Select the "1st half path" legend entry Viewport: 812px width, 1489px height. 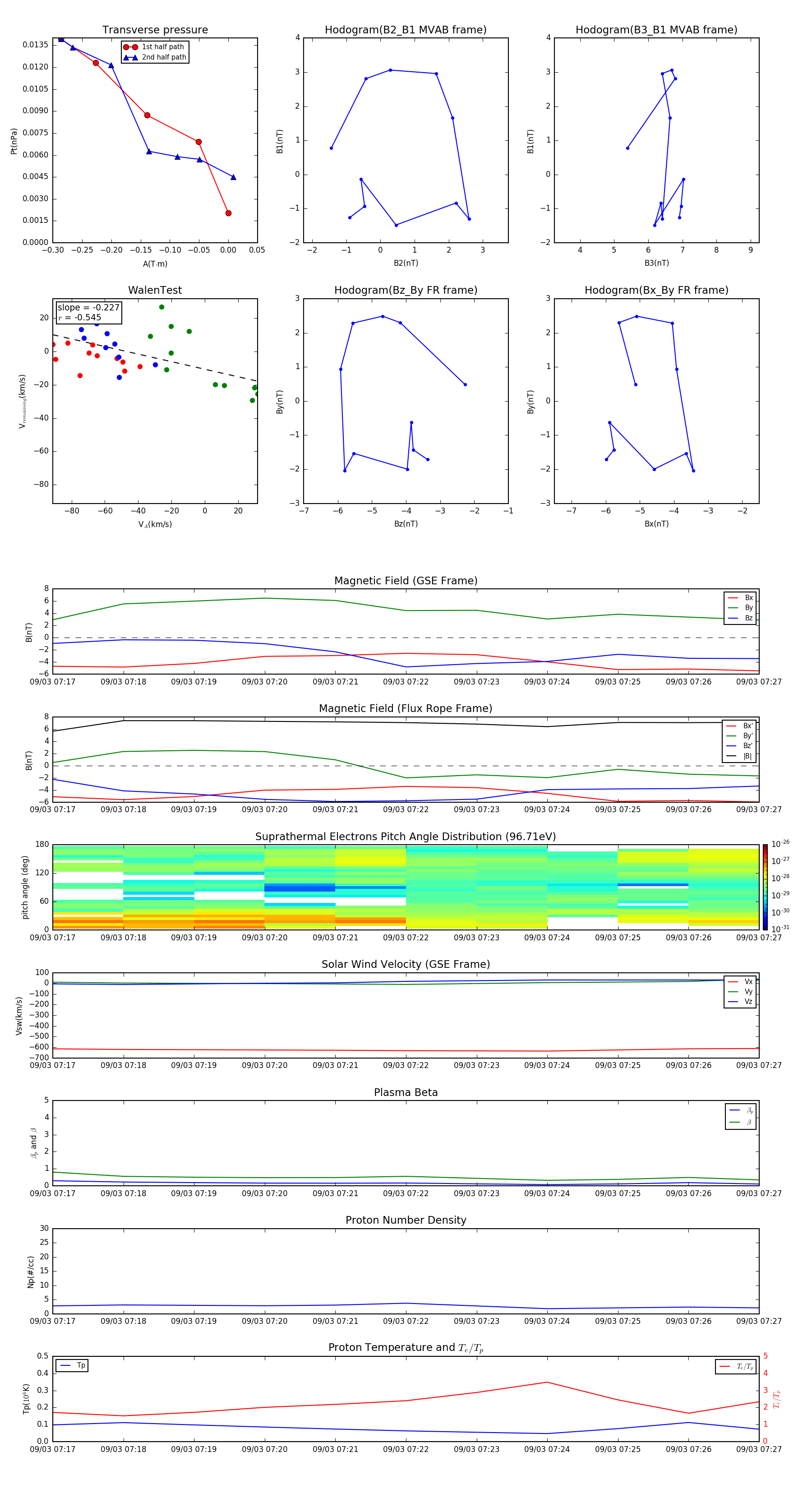coord(154,47)
